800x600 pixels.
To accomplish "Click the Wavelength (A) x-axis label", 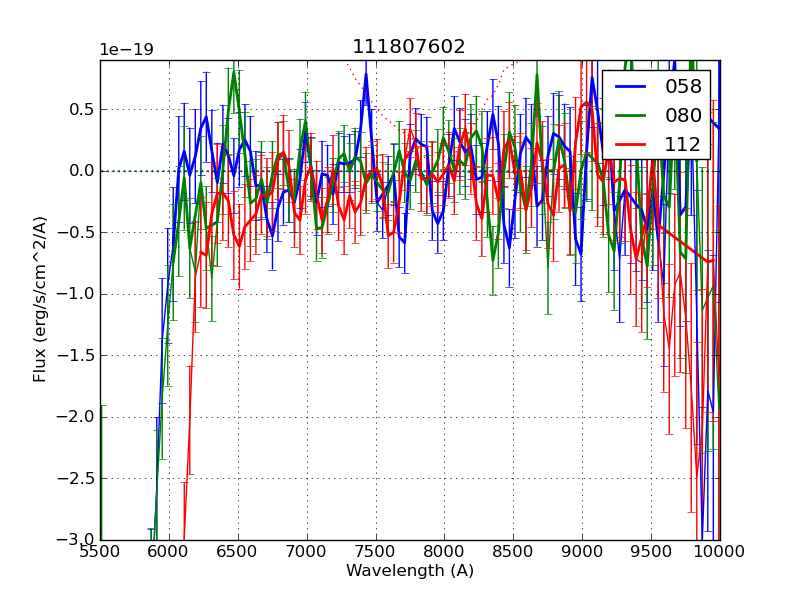I will (x=409, y=571).
